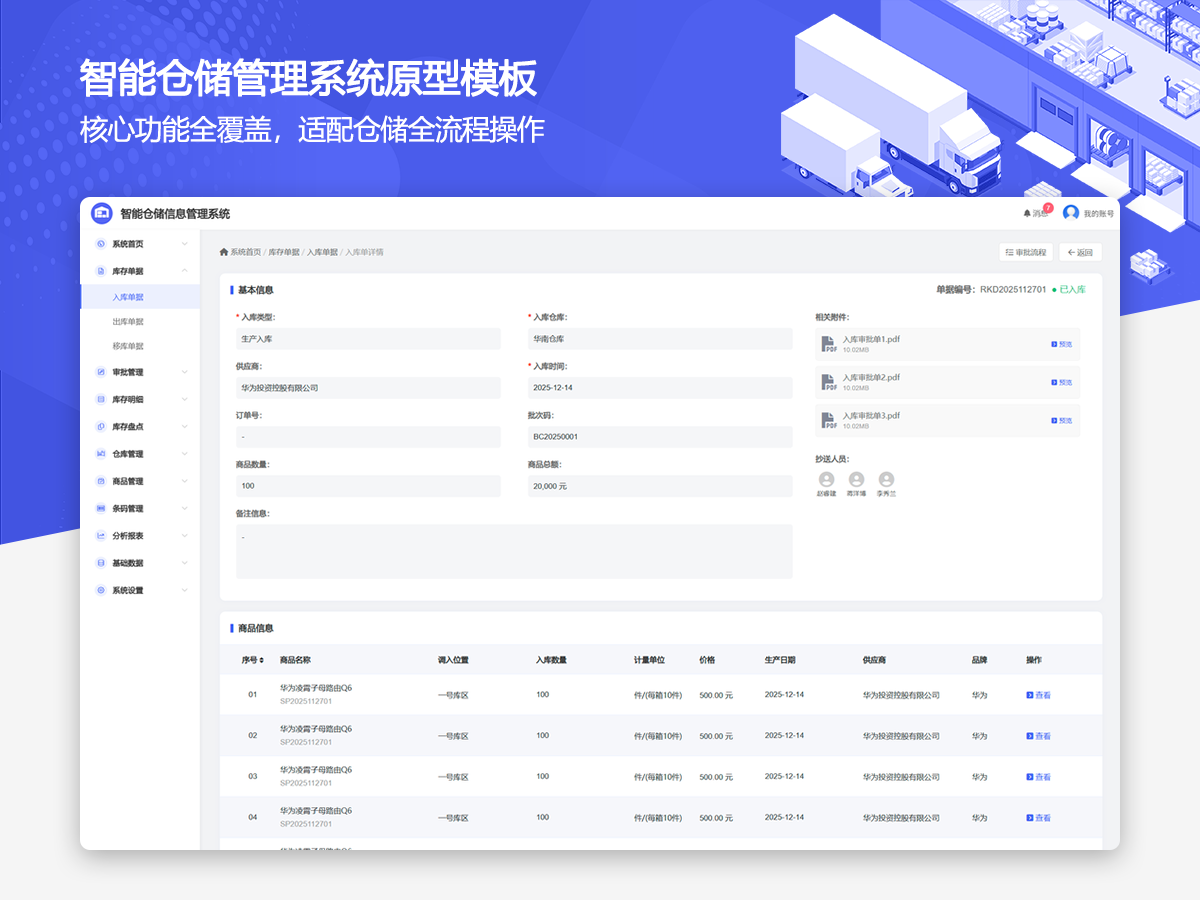Click the 仓库管理 icon in sidebar
The width and height of the screenshot is (1200, 900).
tap(100, 454)
